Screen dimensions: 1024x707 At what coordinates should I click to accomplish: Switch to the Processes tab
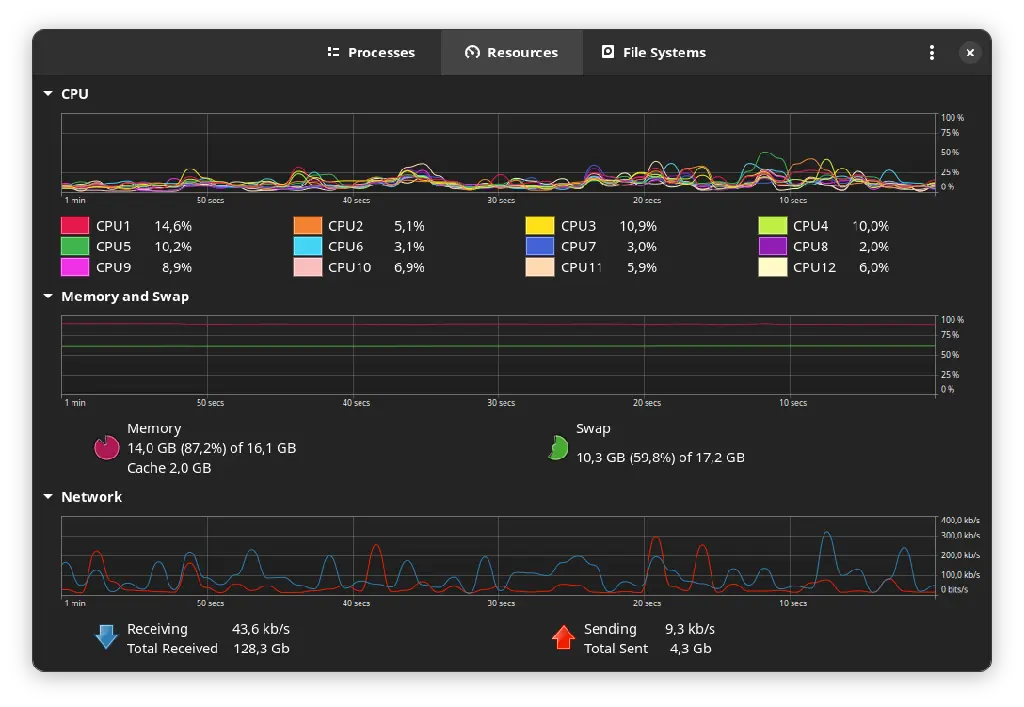pyautogui.click(x=371, y=53)
